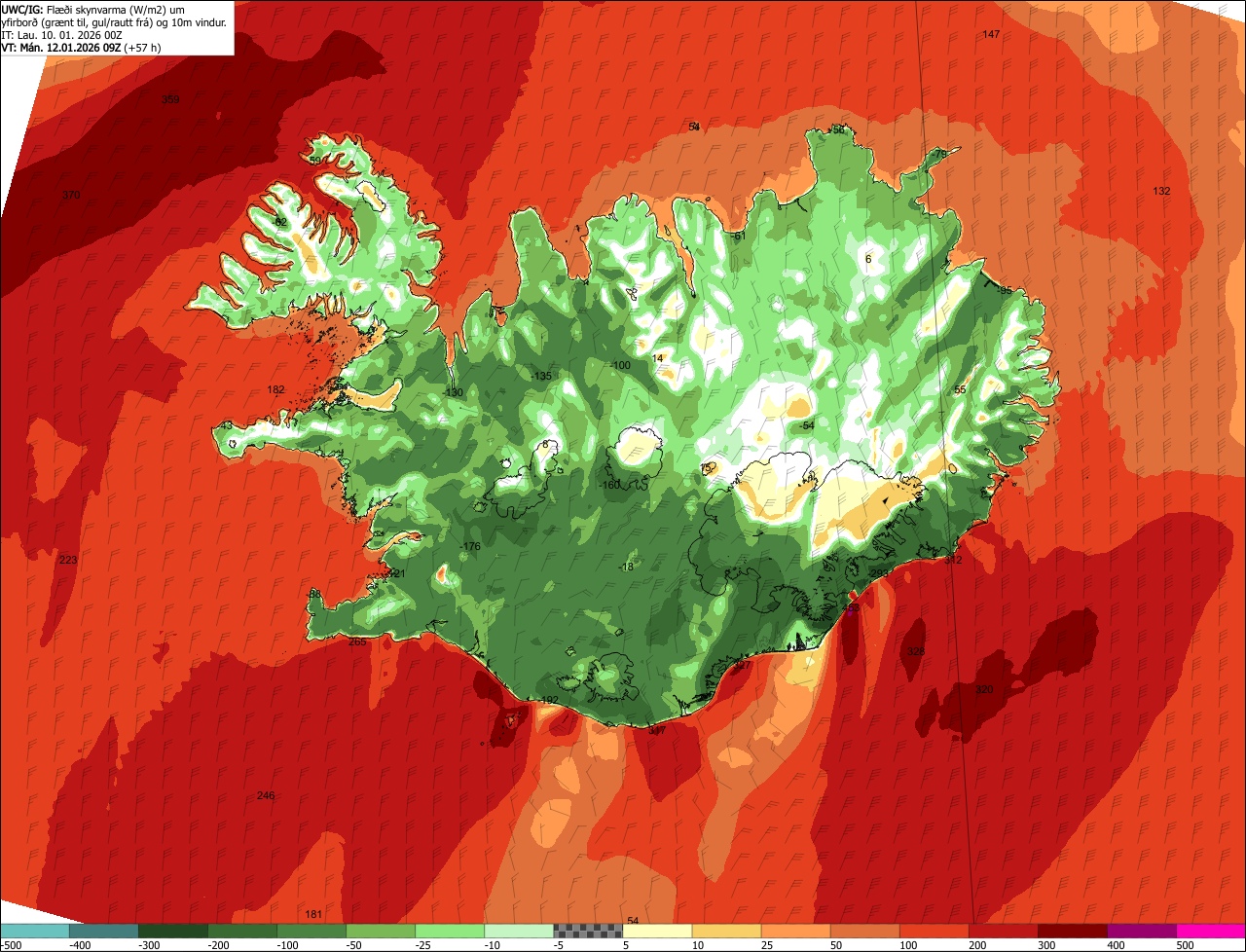Click the initial time line 'IT: Lau. 10. 01. 2026 00Z'
1246x952 pixels.
point(62,35)
